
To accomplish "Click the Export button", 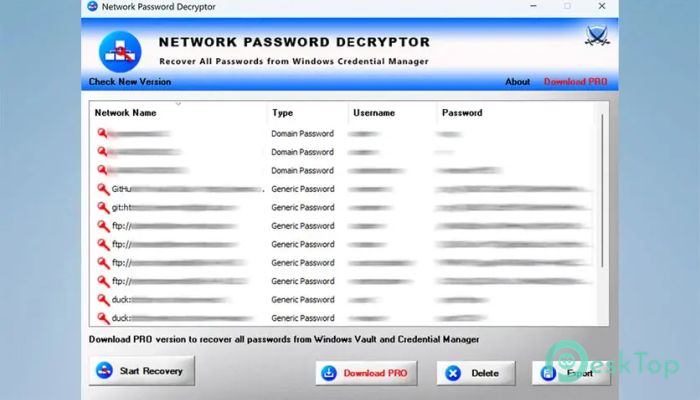I will 571,373.
